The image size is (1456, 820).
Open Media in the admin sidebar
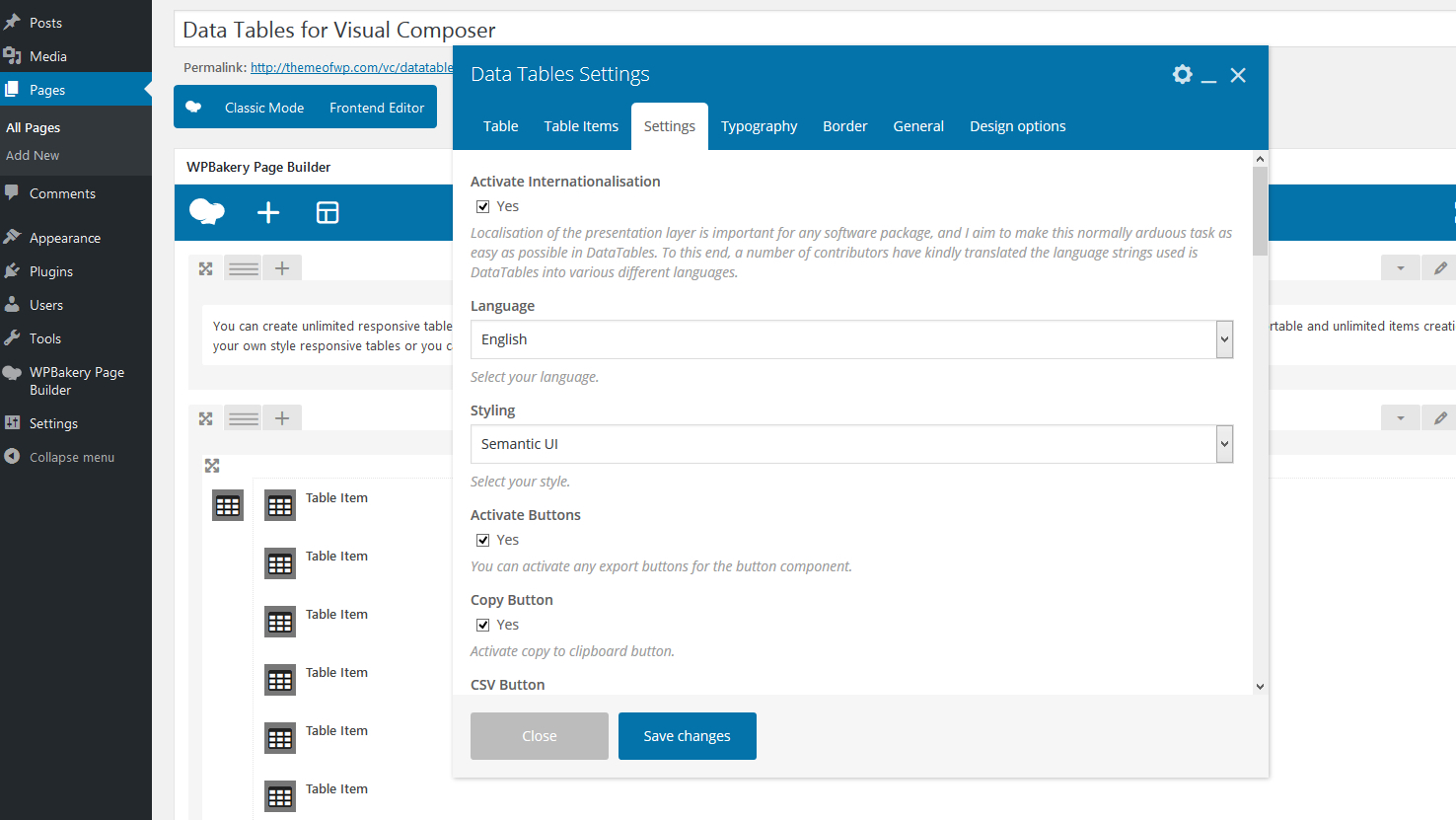tap(76, 56)
